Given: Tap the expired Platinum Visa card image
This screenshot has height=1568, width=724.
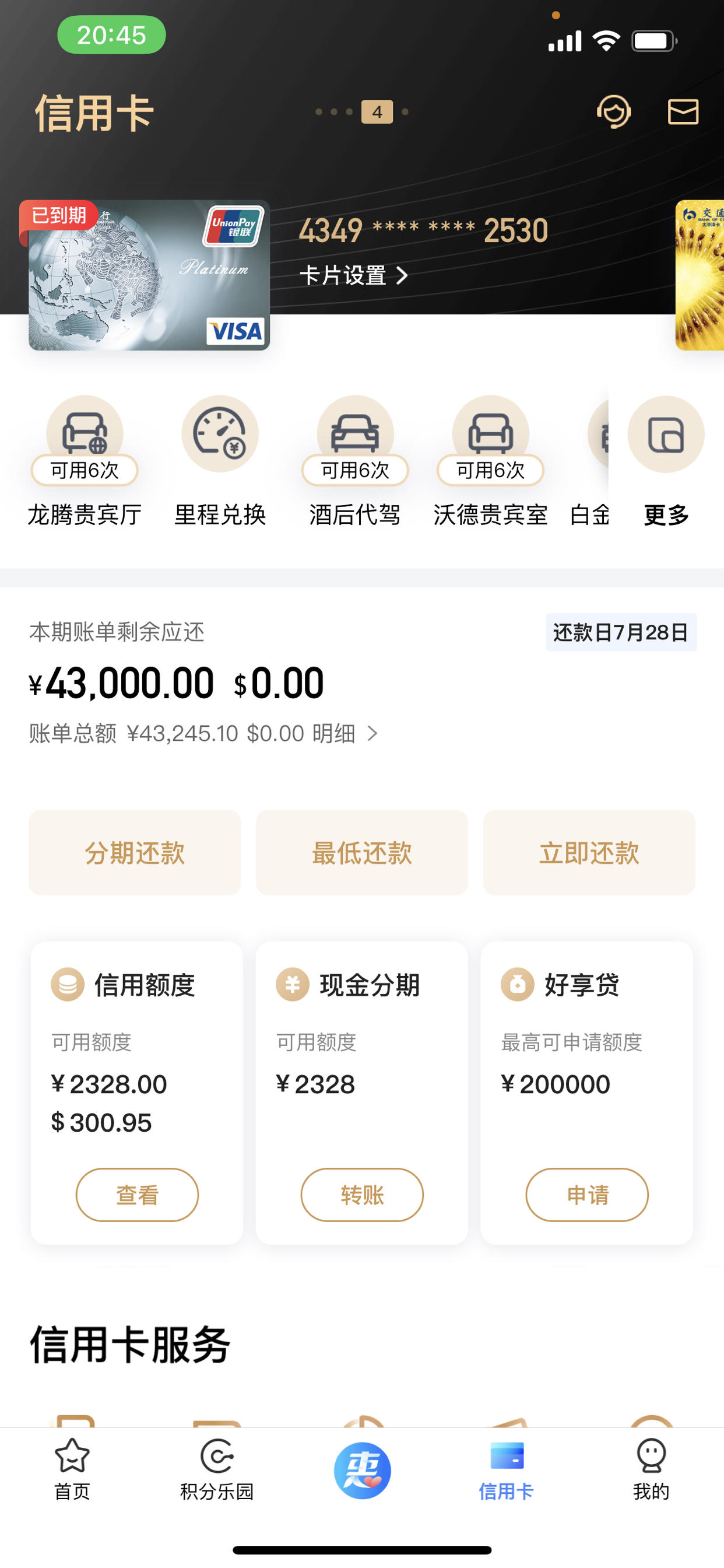Looking at the screenshot, I should click(x=149, y=275).
